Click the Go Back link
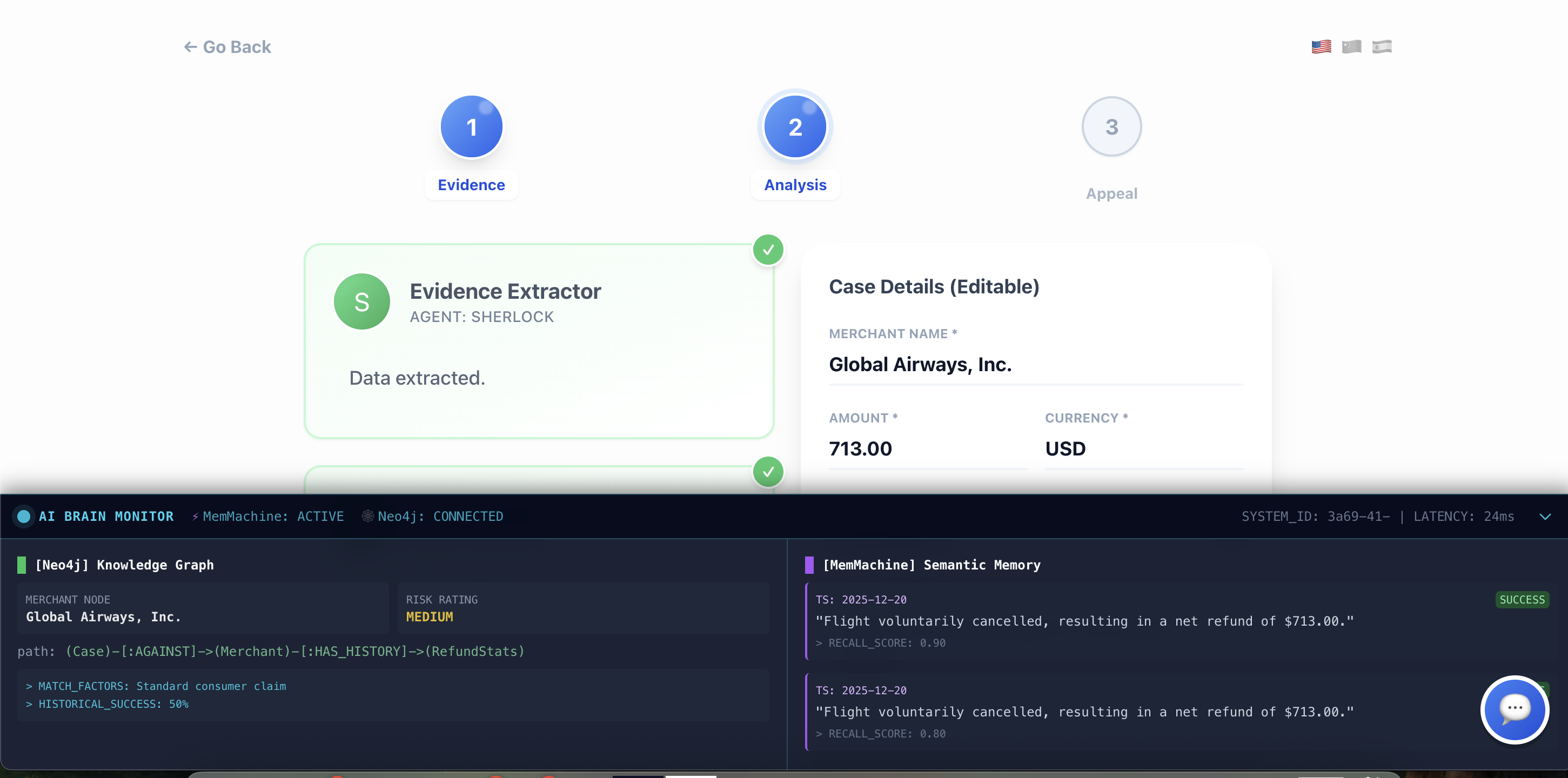Image resolution: width=1568 pixels, height=778 pixels. pos(227,47)
